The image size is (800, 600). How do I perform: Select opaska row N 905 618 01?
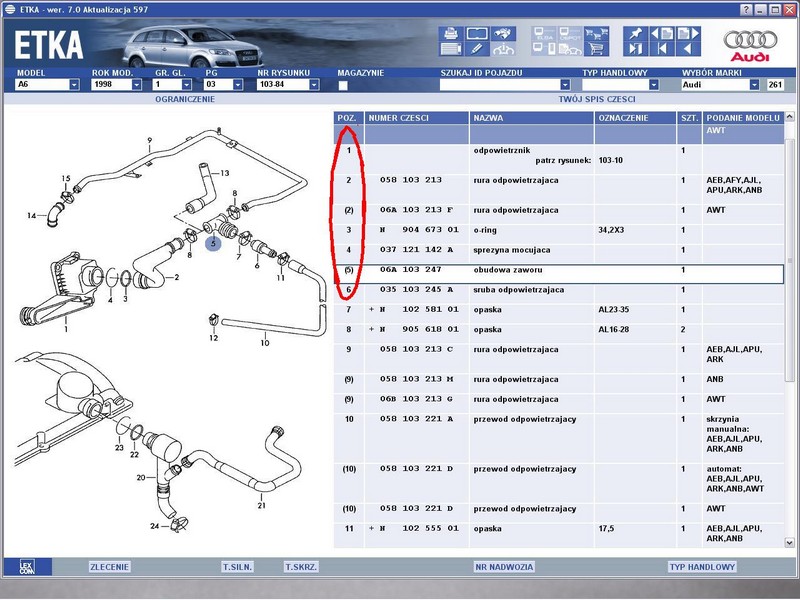[559, 334]
